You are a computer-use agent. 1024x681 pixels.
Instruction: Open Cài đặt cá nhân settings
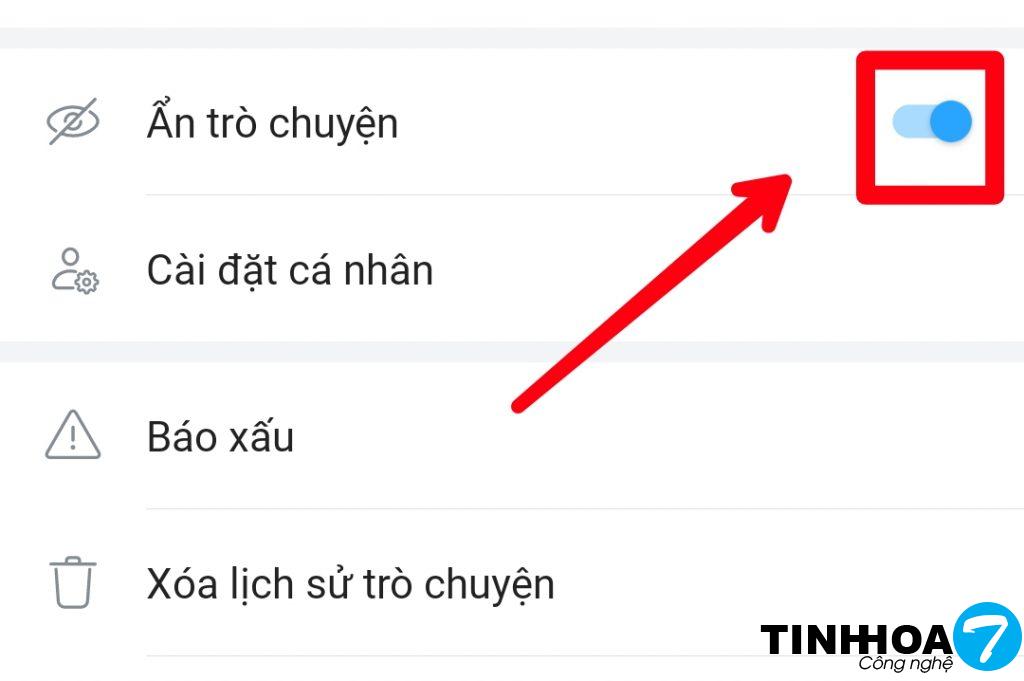[512, 270]
